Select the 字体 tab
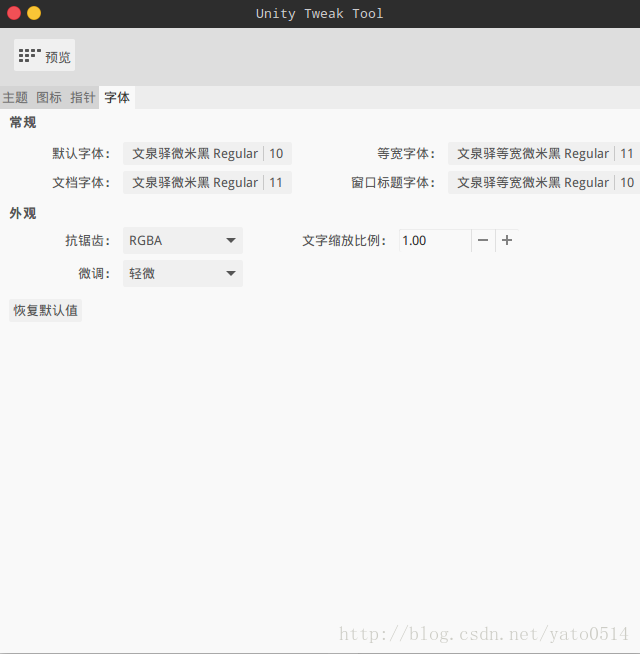This screenshot has width=640, height=654. click(117, 98)
